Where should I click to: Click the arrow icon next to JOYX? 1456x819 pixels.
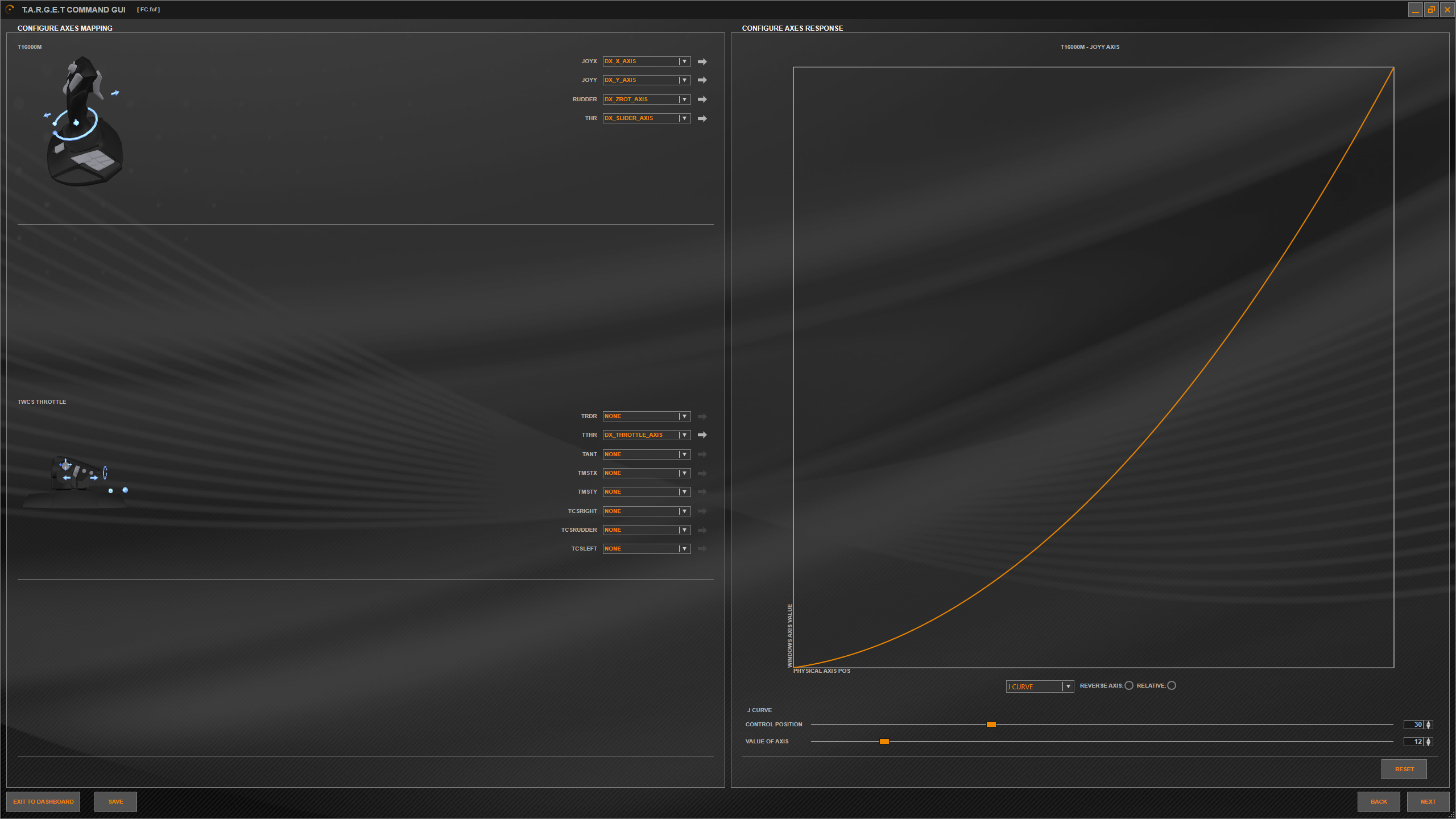[x=702, y=61]
